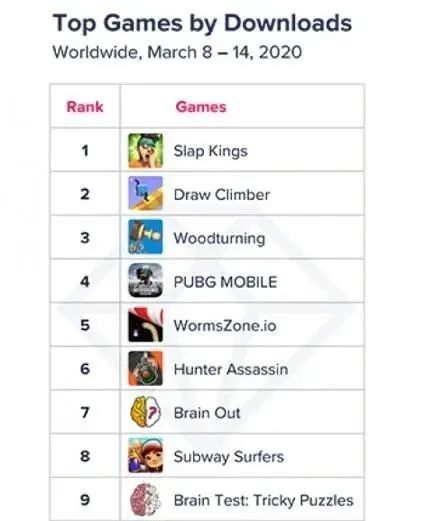Click the Draw Climber game icon

145,194
